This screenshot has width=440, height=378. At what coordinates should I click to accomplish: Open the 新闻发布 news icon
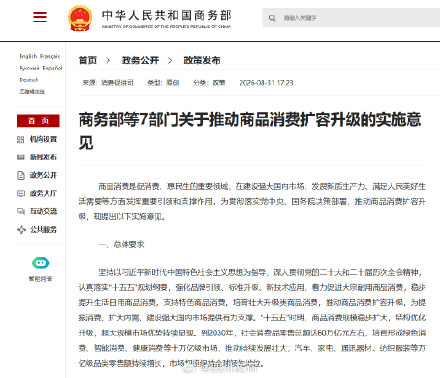tap(21, 157)
